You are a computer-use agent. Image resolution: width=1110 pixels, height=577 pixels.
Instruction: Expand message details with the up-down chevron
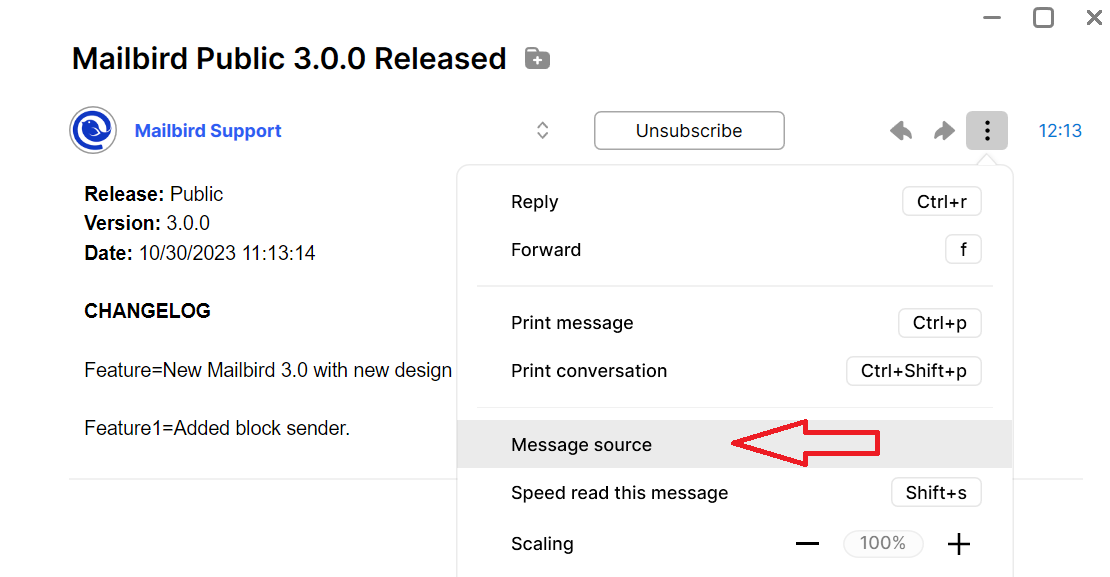[542, 130]
